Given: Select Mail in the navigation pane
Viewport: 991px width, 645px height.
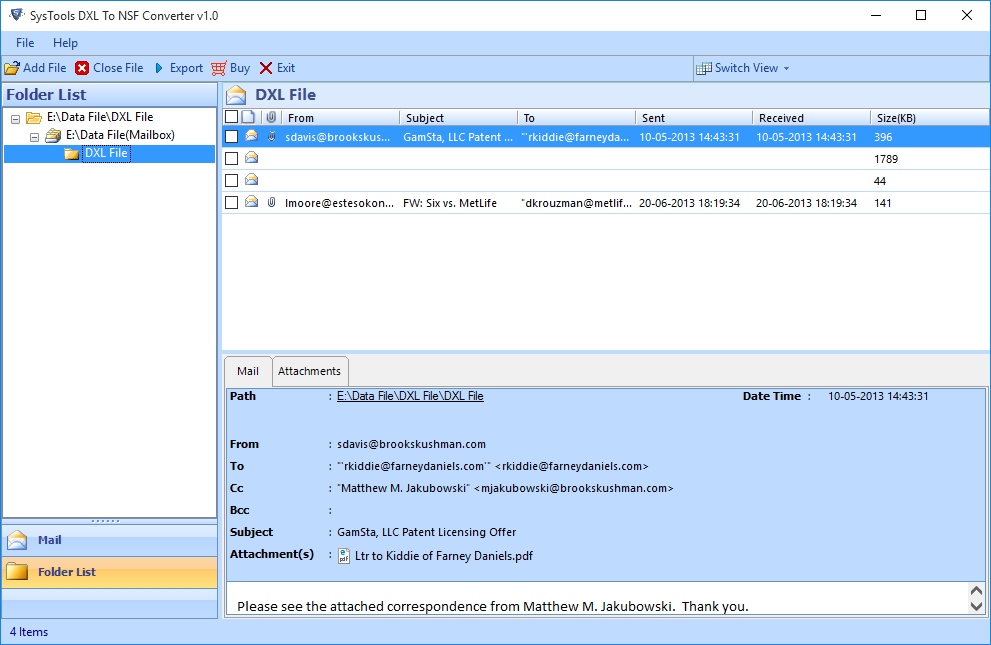Looking at the screenshot, I should 110,540.
